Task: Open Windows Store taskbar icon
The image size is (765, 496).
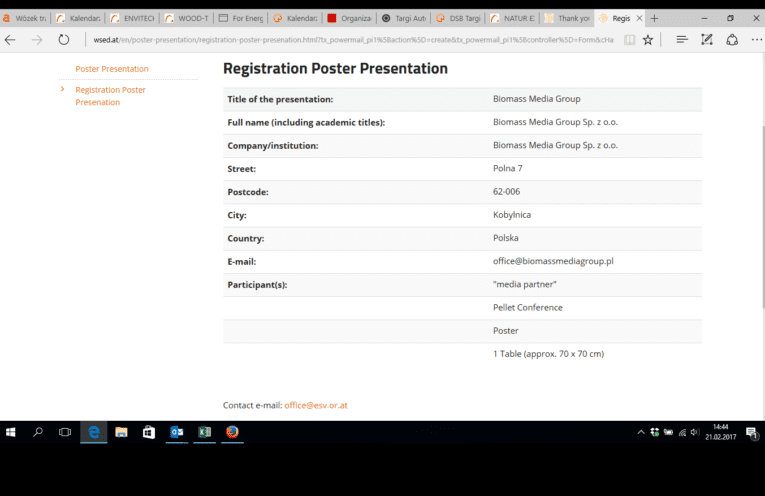Action: 149,432
